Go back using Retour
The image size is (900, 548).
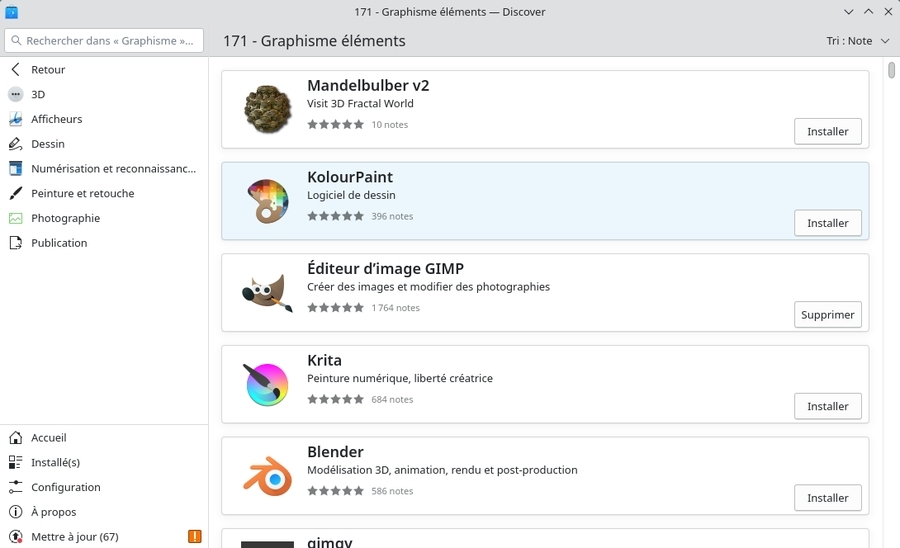pos(47,70)
